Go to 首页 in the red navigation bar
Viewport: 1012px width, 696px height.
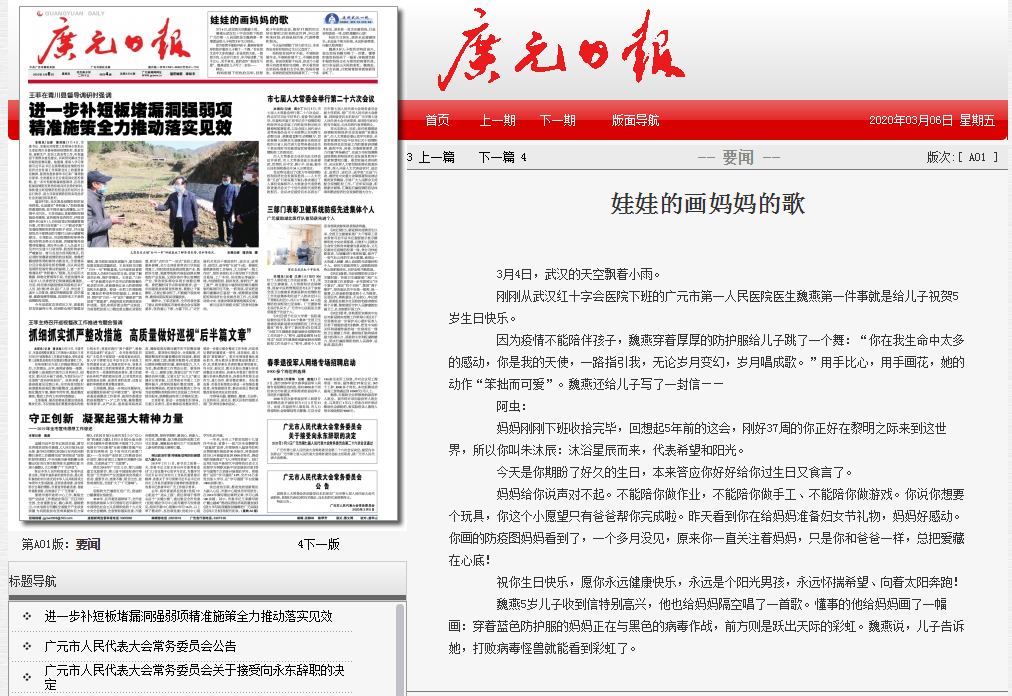click(437, 121)
